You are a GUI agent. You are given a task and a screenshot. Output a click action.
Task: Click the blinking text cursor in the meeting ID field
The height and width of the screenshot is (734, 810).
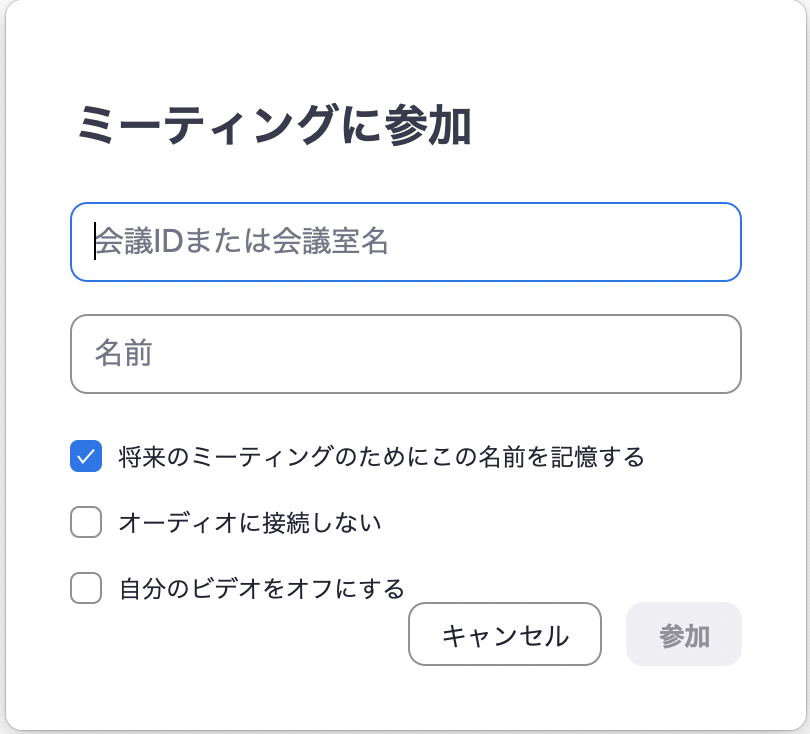95,242
